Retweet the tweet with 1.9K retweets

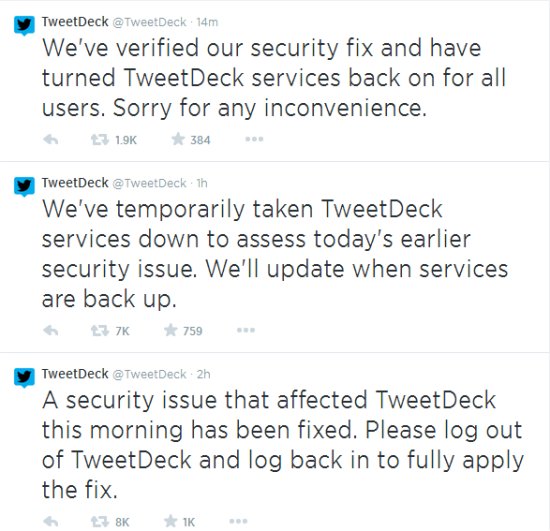100,140
